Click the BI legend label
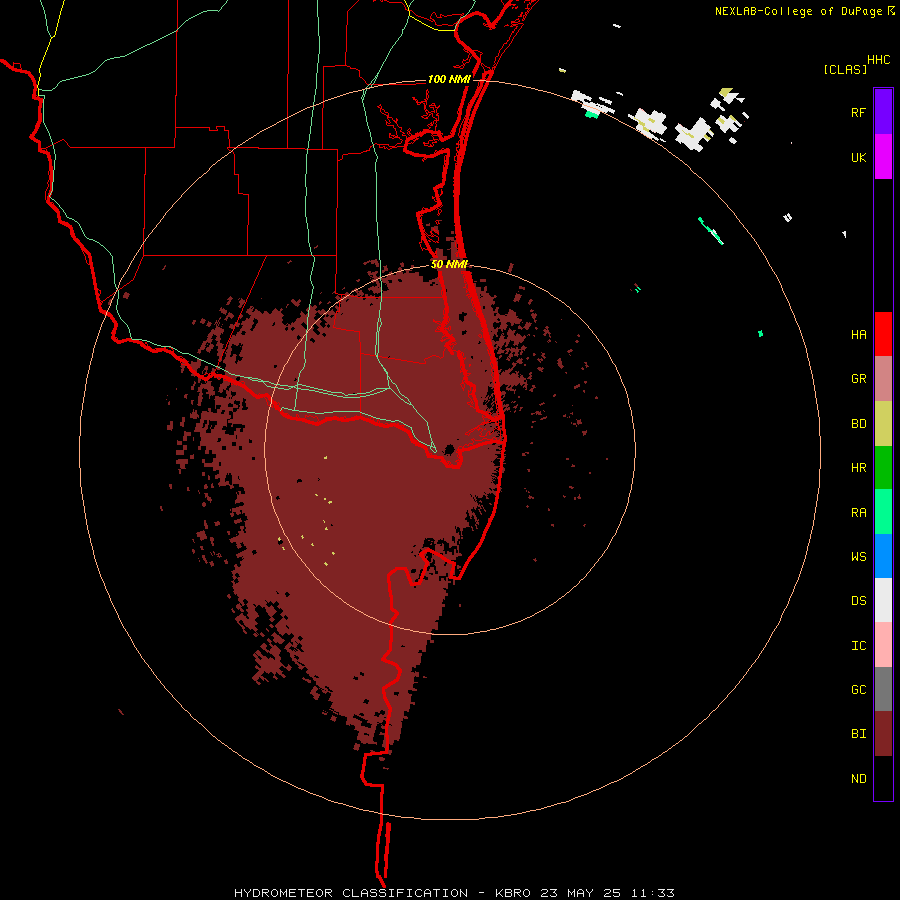Viewport: 900px width, 900px height. click(x=858, y=734)
